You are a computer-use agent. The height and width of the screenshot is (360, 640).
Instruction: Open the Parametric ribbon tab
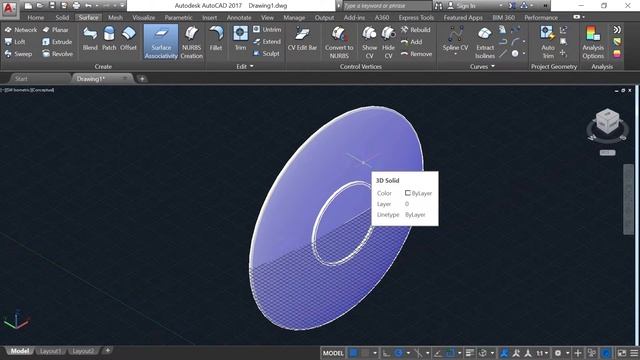(178, 18)
